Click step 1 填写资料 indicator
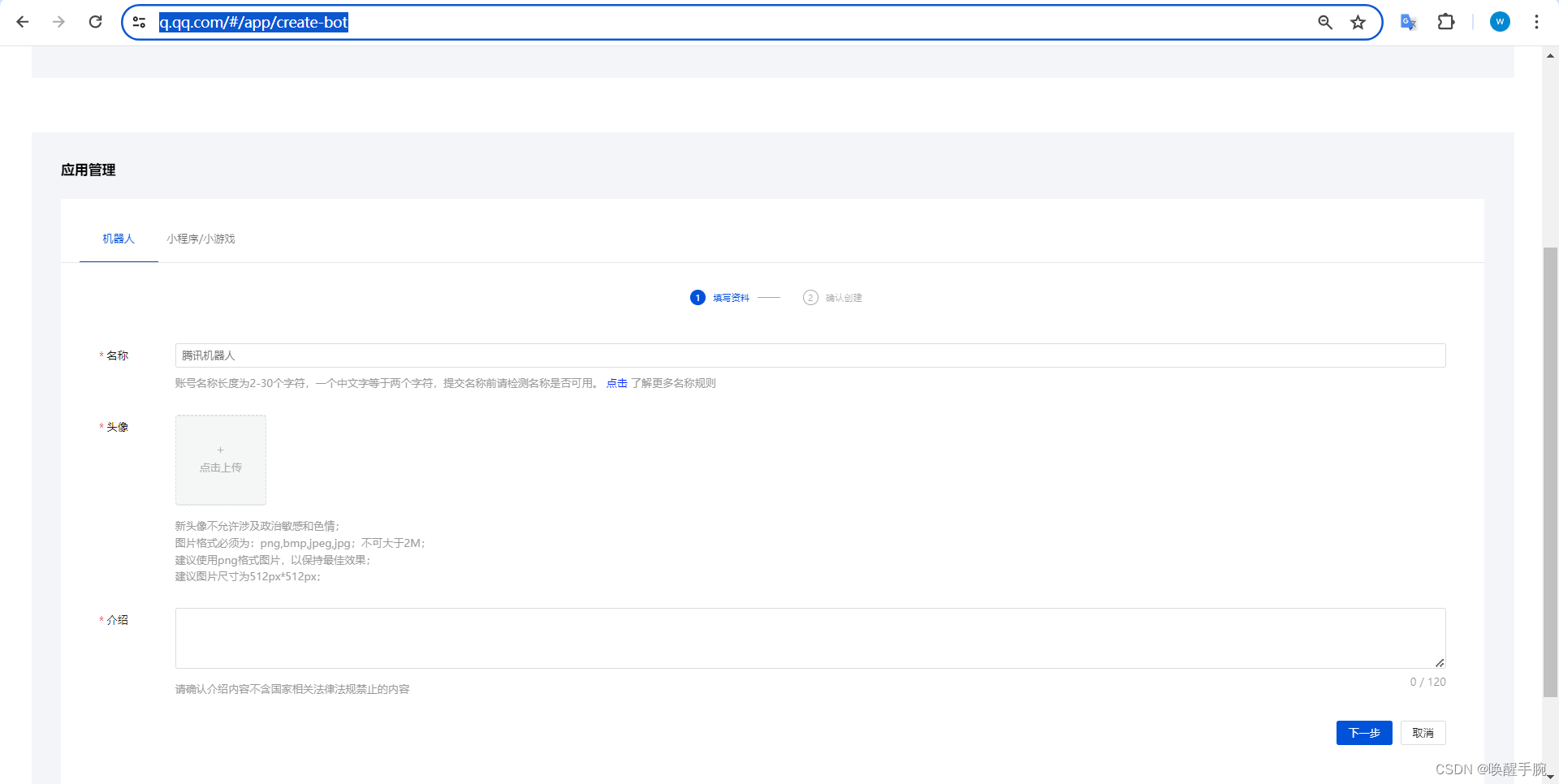The image size is (1559, 784). click(x=719, y=298)
